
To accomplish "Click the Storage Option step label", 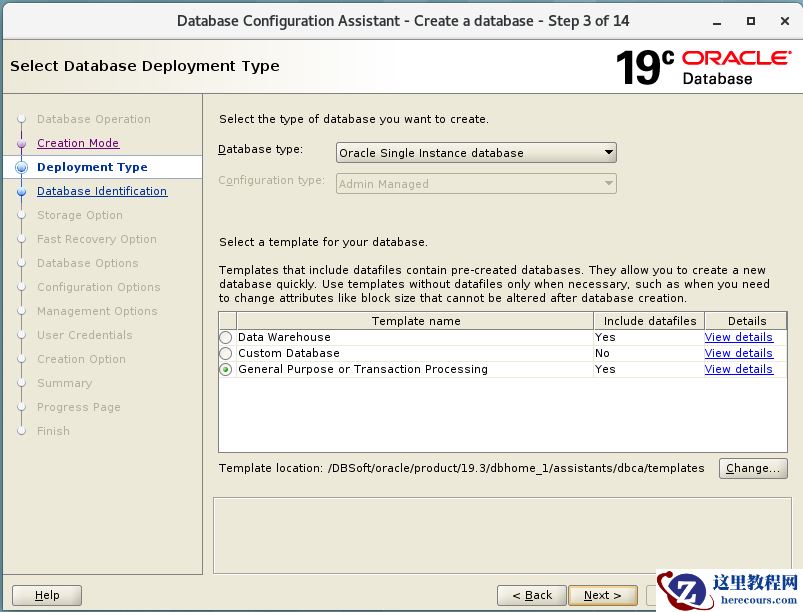I will [x=79, y=215].
